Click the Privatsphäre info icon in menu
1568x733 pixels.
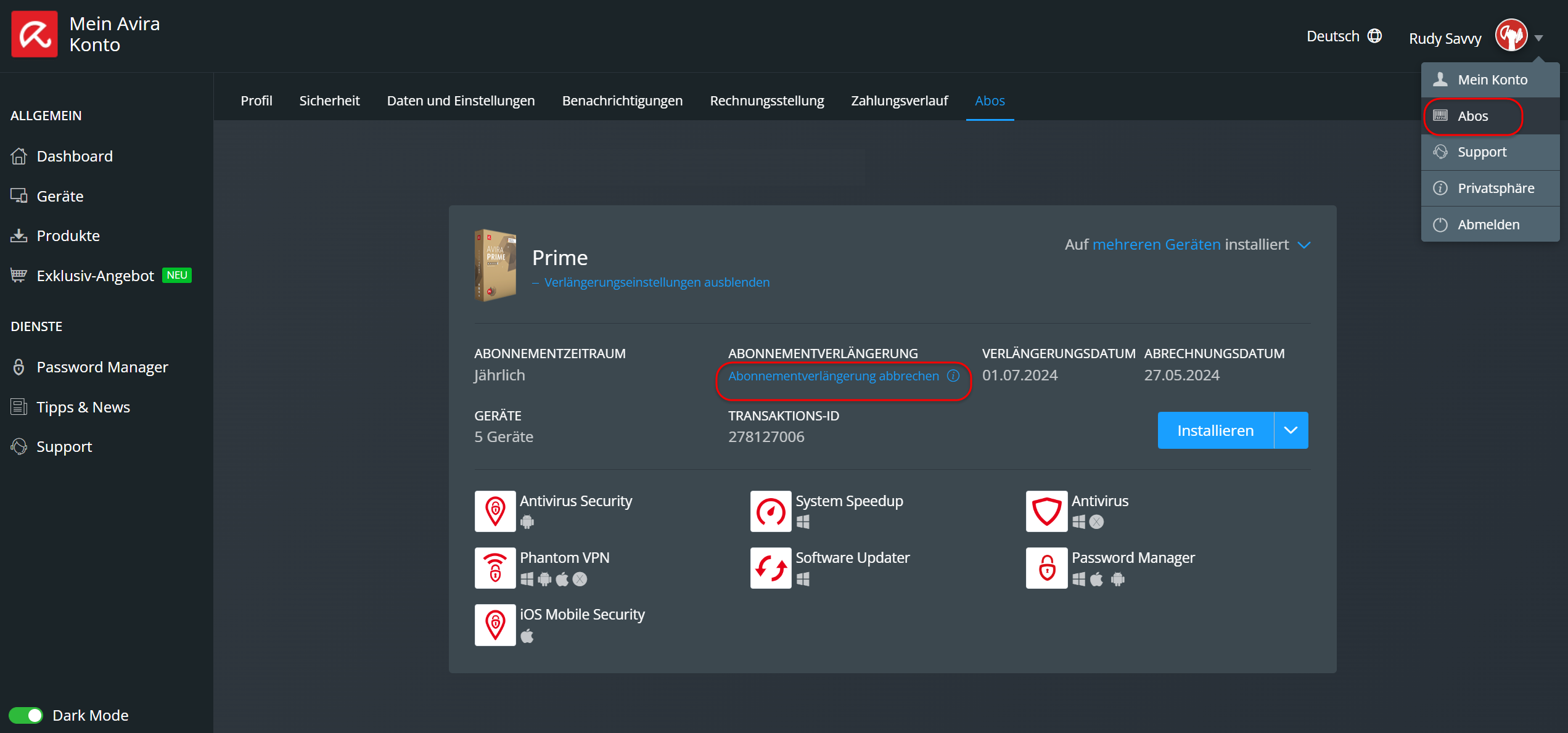[1440, 188]
